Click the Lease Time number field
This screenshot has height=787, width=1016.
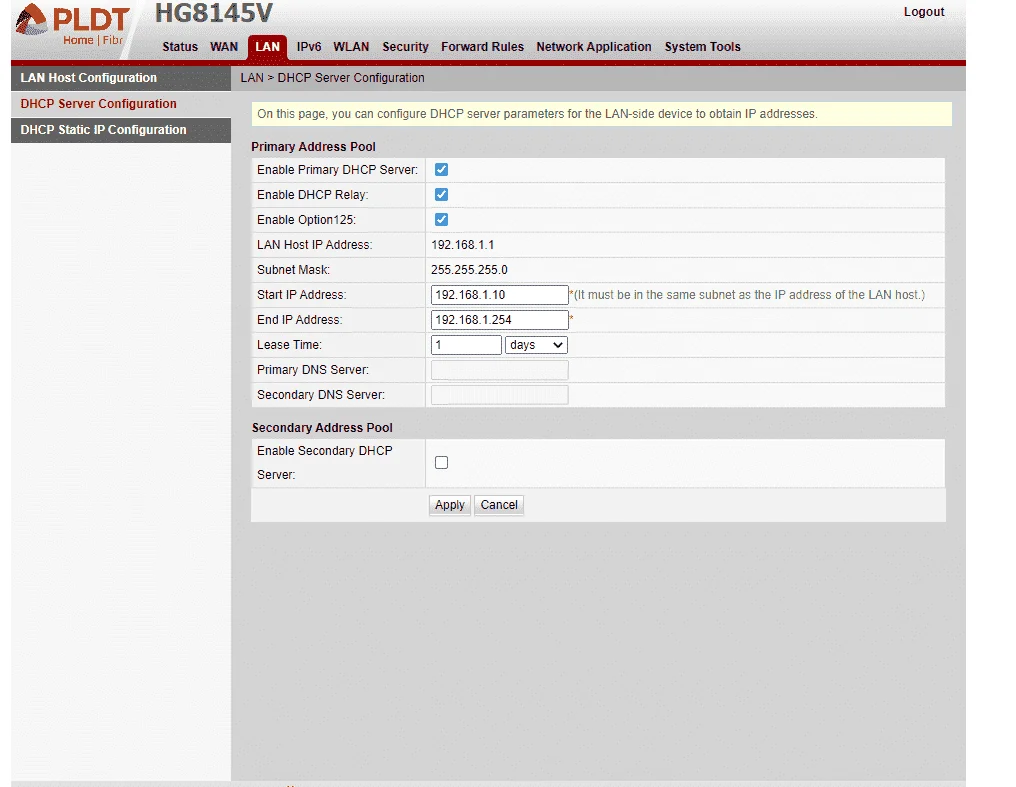[467, 345]
